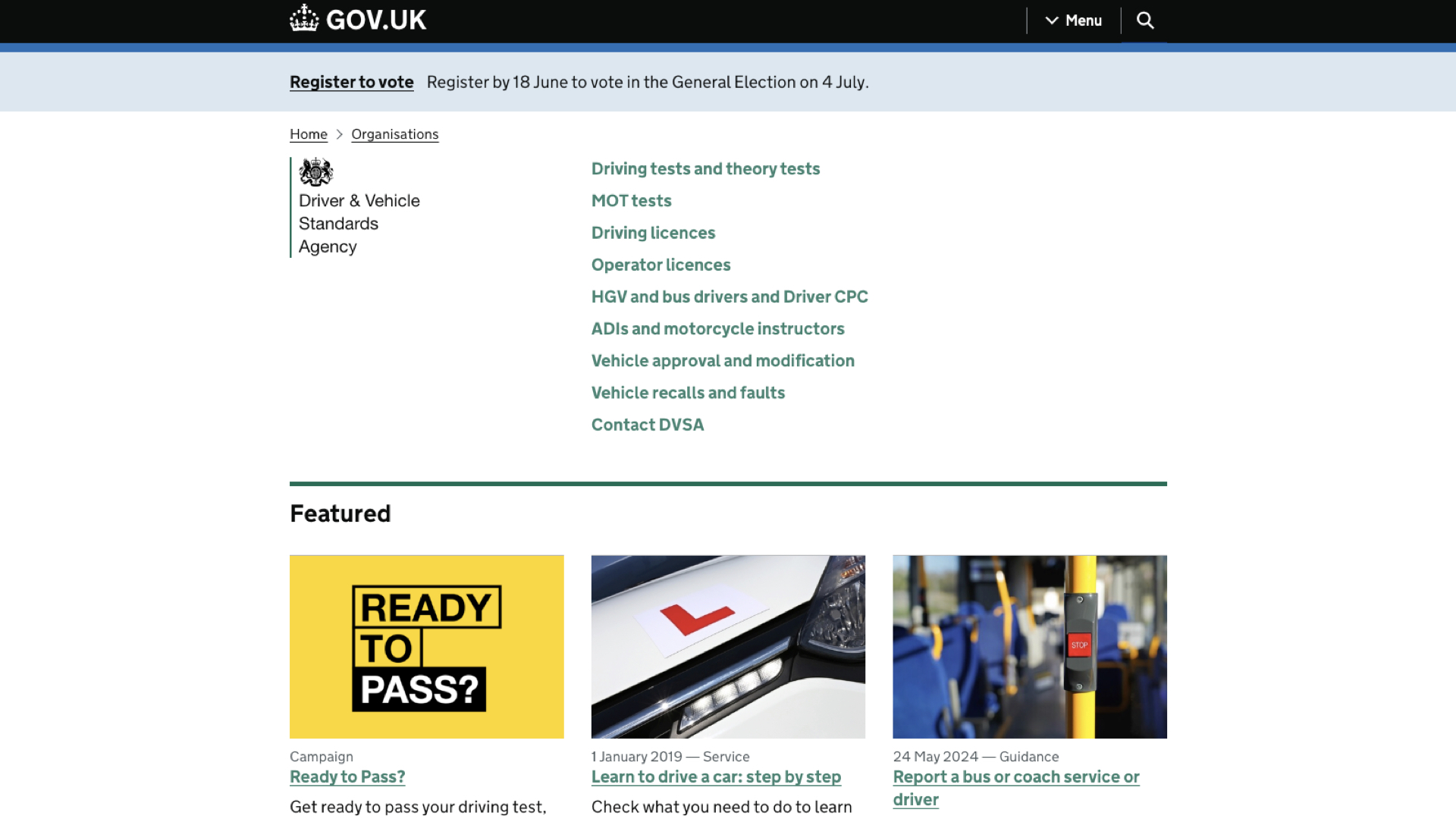Open Vehicle approval and modification

pos(722,361)
